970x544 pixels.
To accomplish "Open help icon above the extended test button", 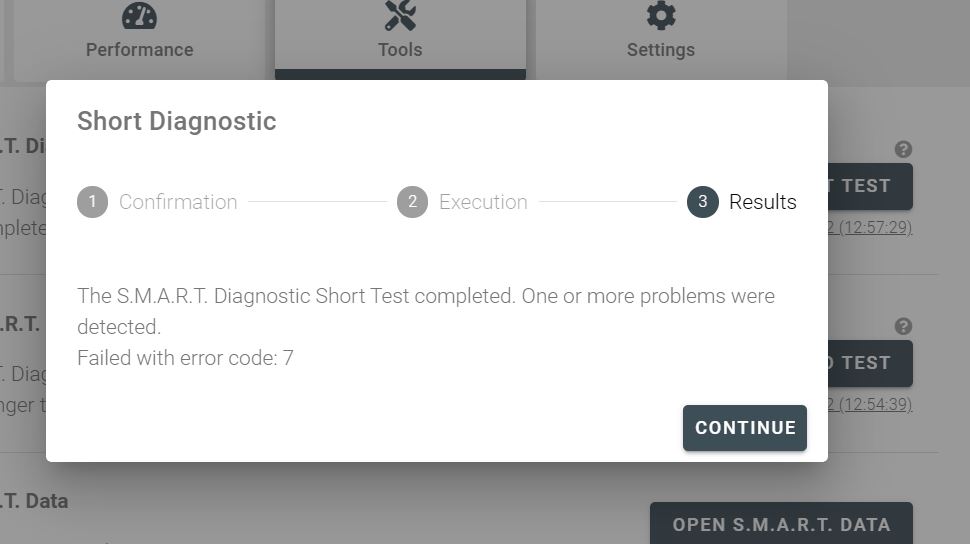I will pos(903,326).
